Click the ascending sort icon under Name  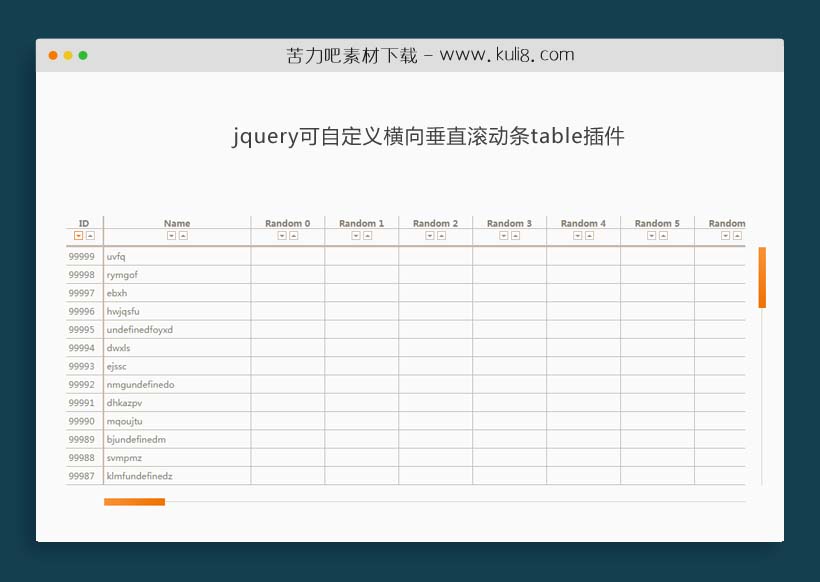coord(182,237)
